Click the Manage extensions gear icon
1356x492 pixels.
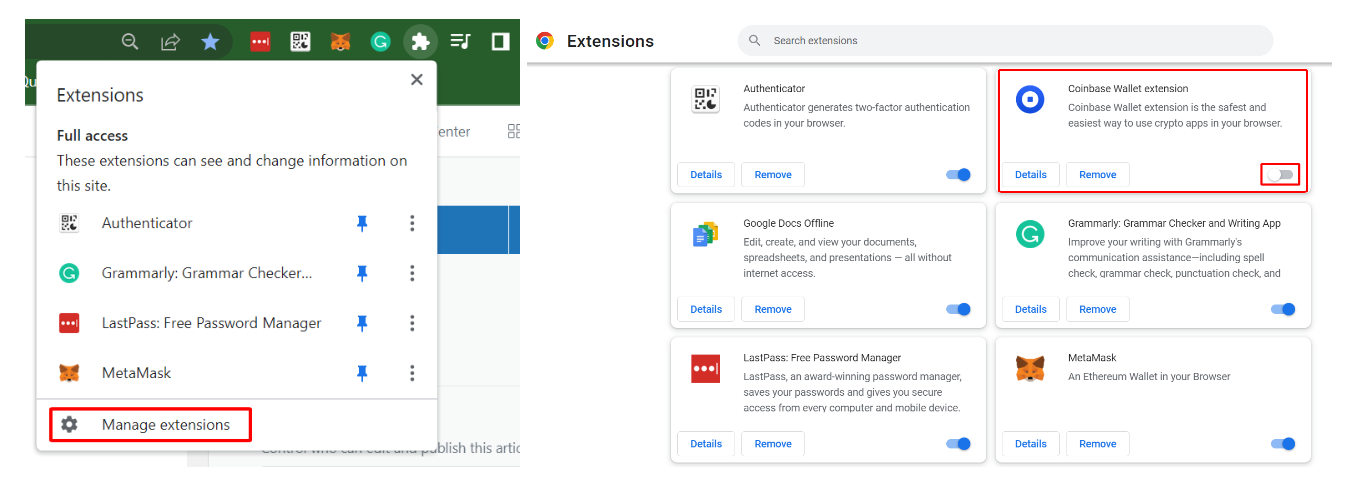[69, 425]
